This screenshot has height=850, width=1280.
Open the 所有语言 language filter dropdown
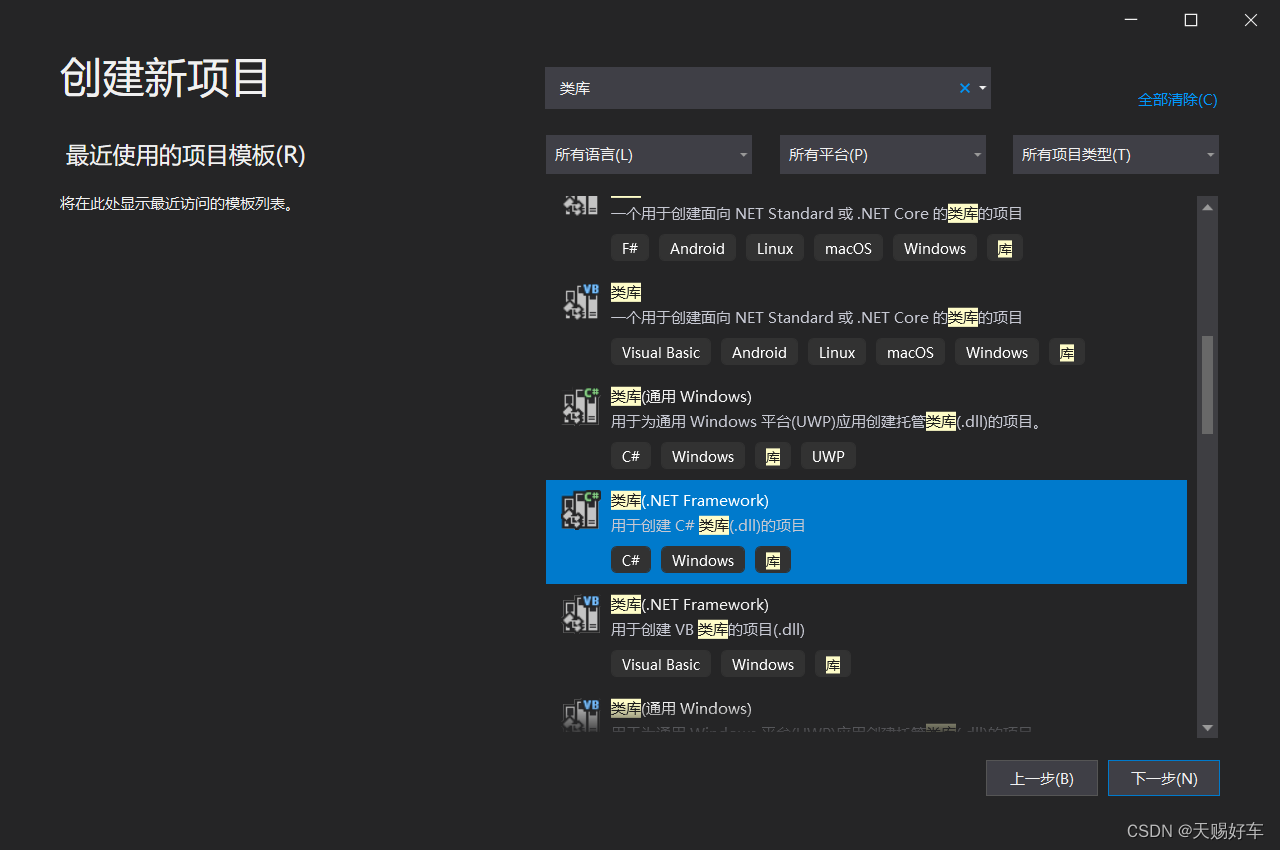(x=648, y=155)
